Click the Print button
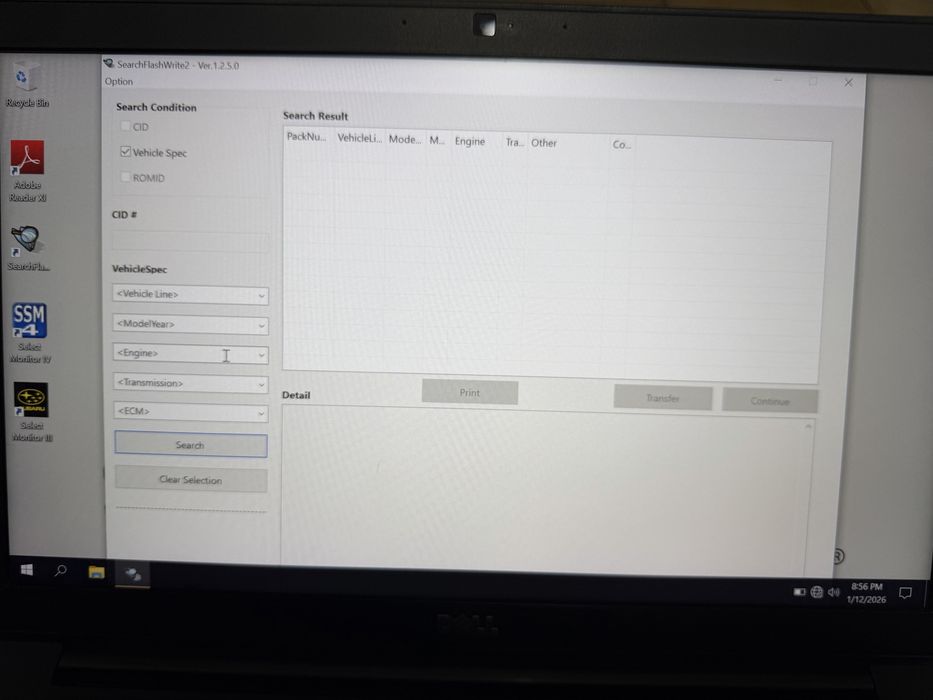This screenshot has width=933, height=700. click(469, 393)
